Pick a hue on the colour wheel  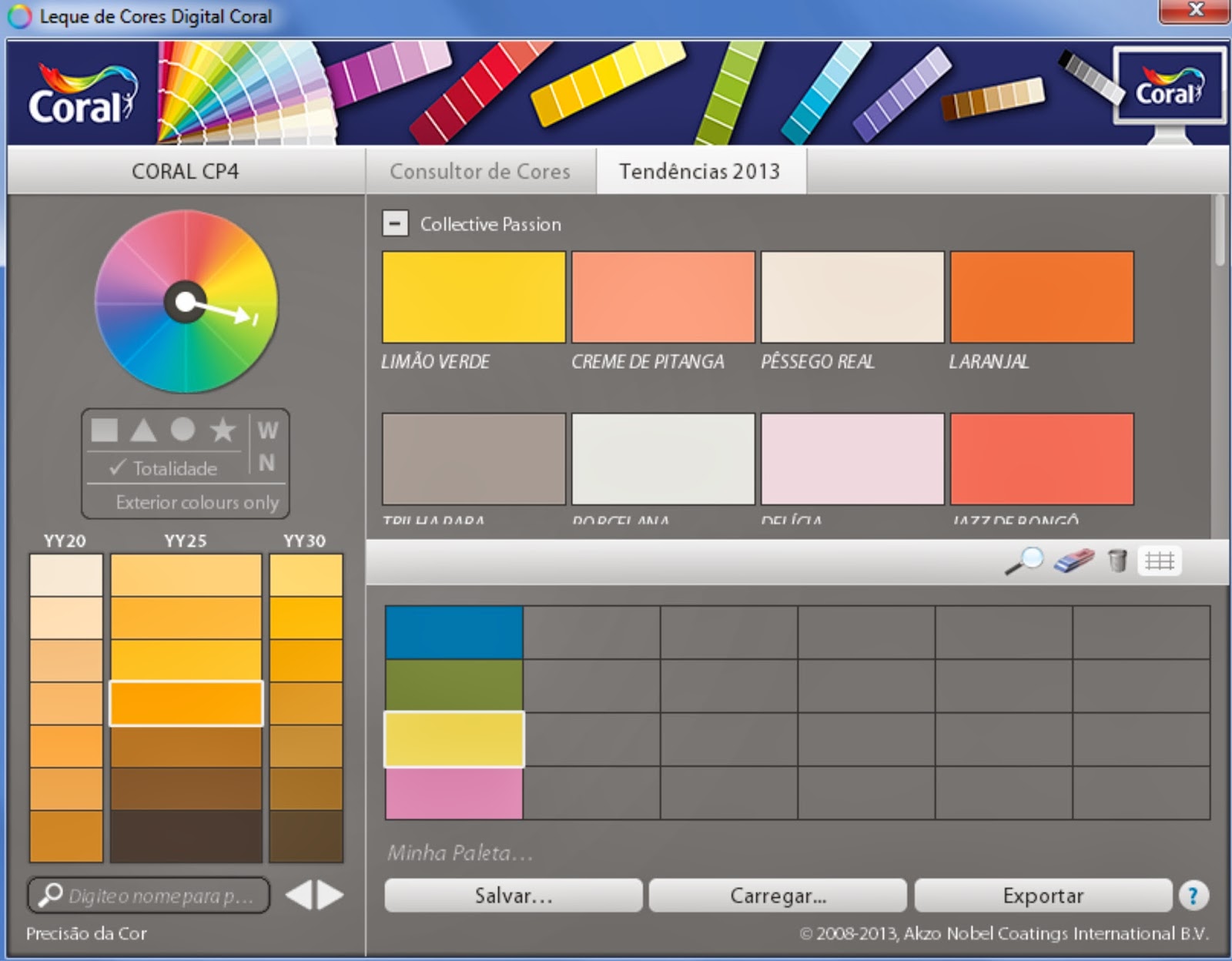(x=186, y=301)
